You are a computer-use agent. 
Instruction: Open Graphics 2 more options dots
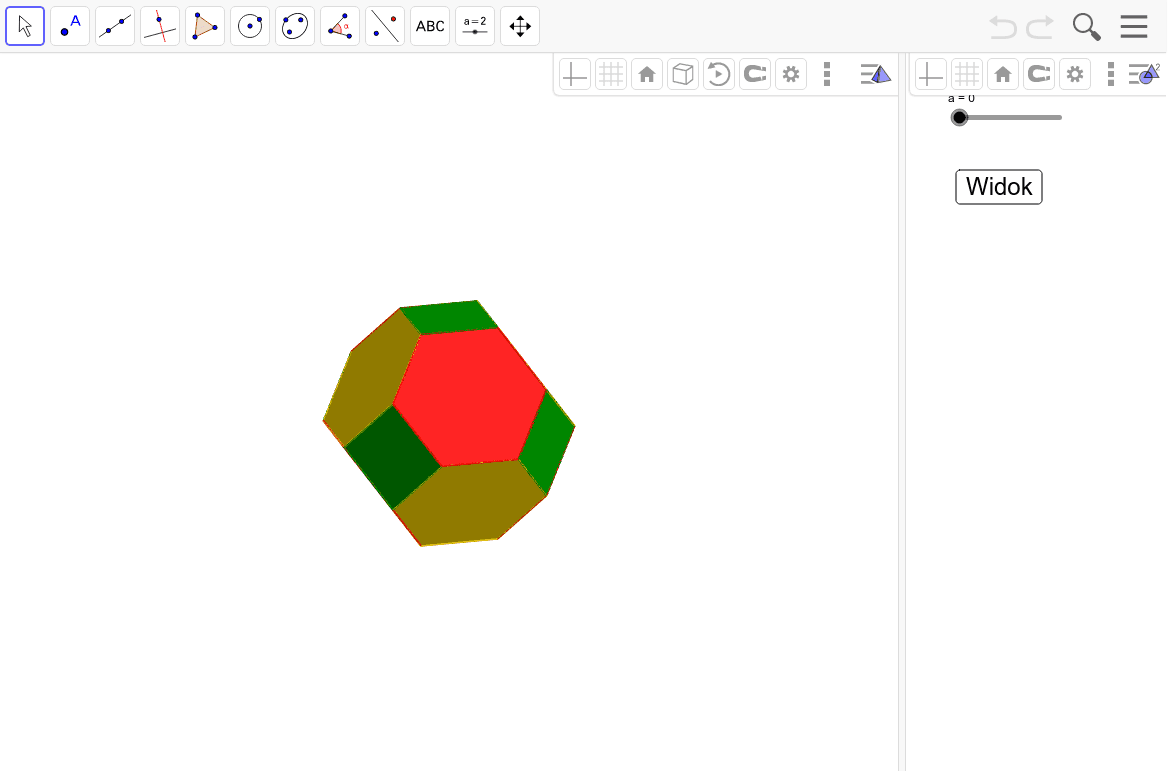[x=1111, y=74]
